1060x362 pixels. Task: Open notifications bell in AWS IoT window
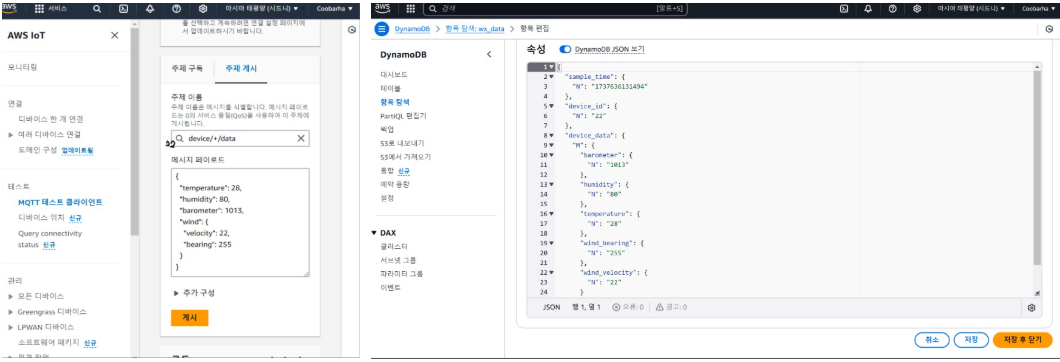[x=149, y=9]
